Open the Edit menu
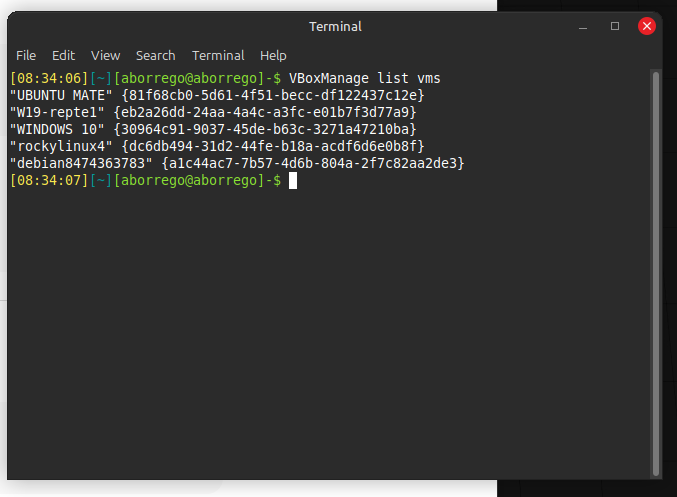The image size is (677, 497). pyautogui.click(x=63, y=55)
